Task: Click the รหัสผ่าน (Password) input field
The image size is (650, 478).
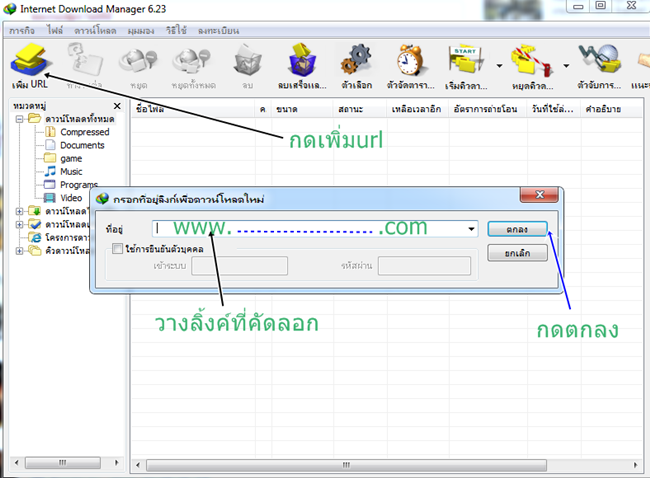Action: (424, 266)
